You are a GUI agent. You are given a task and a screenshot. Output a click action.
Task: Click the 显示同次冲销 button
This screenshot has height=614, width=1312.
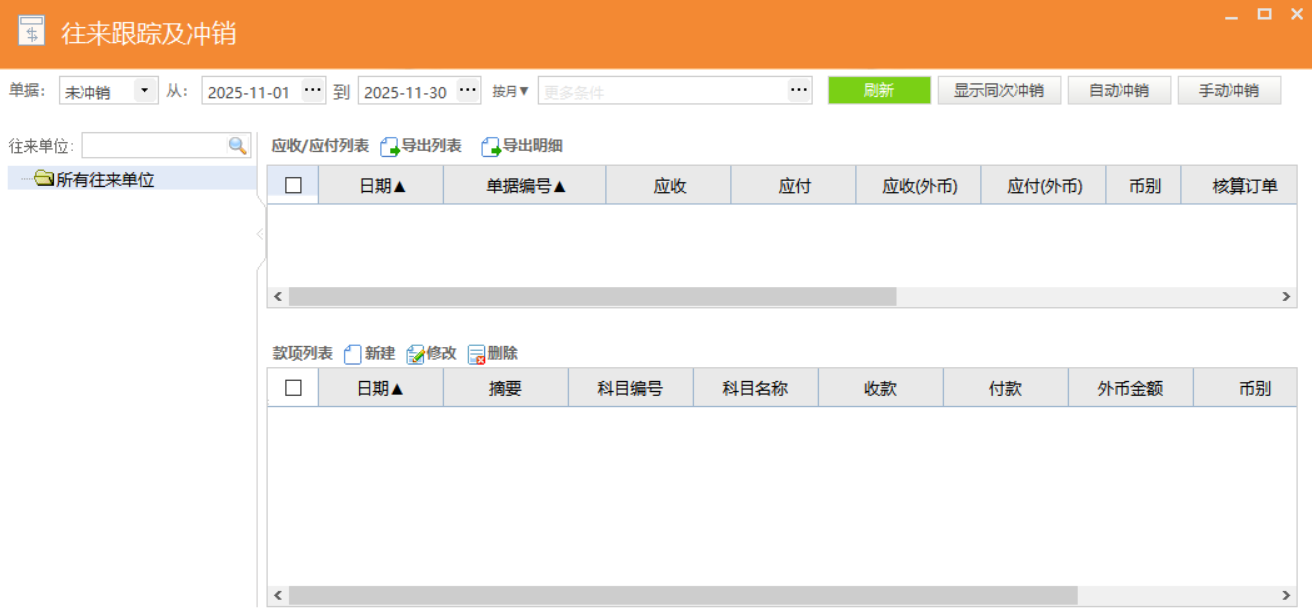point(999,90)
